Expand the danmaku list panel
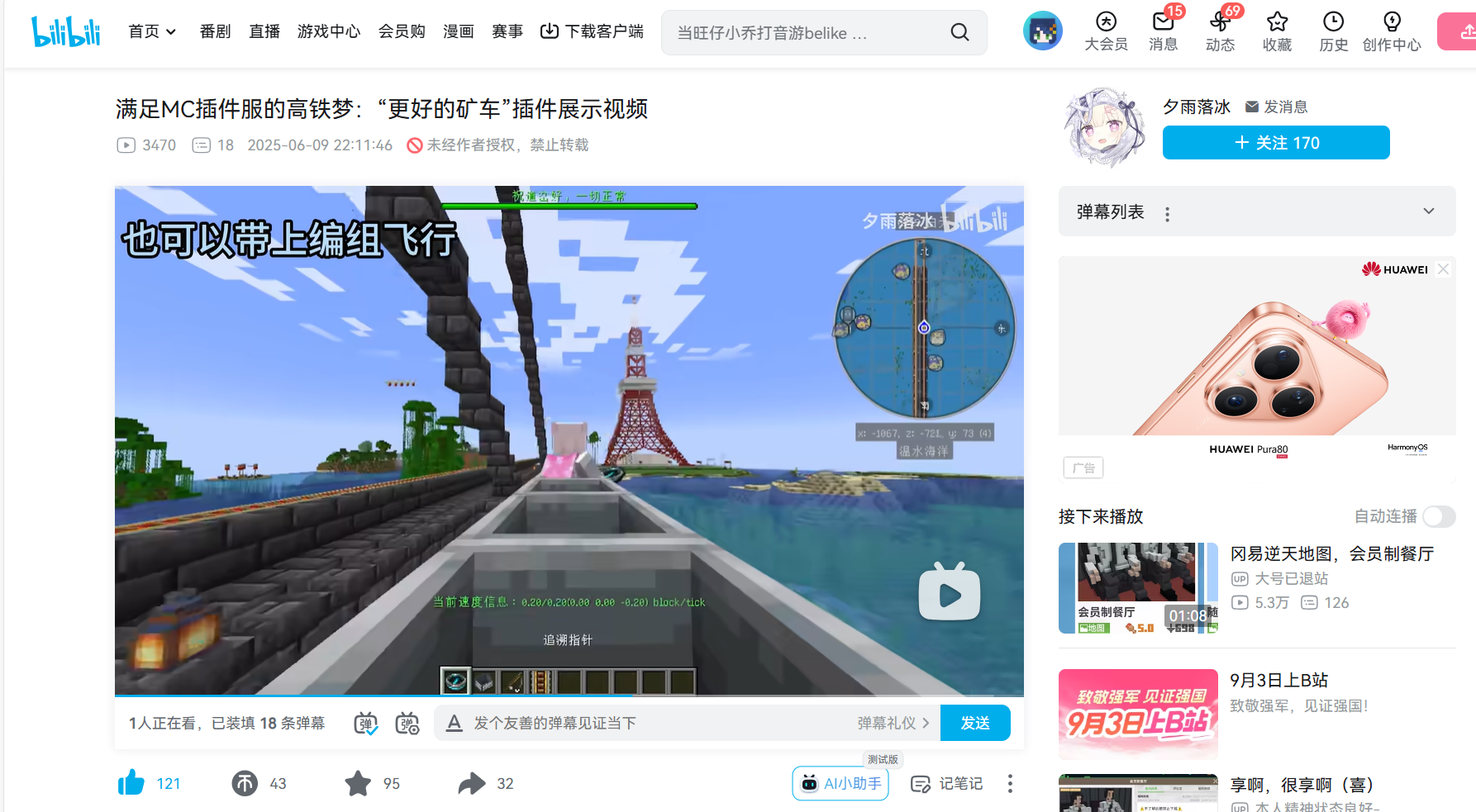 point(1428,211)
